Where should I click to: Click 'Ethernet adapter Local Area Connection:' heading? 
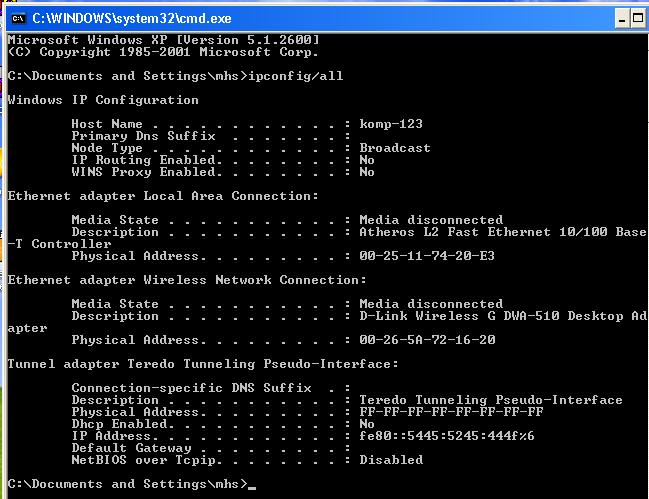coord(163,196)
